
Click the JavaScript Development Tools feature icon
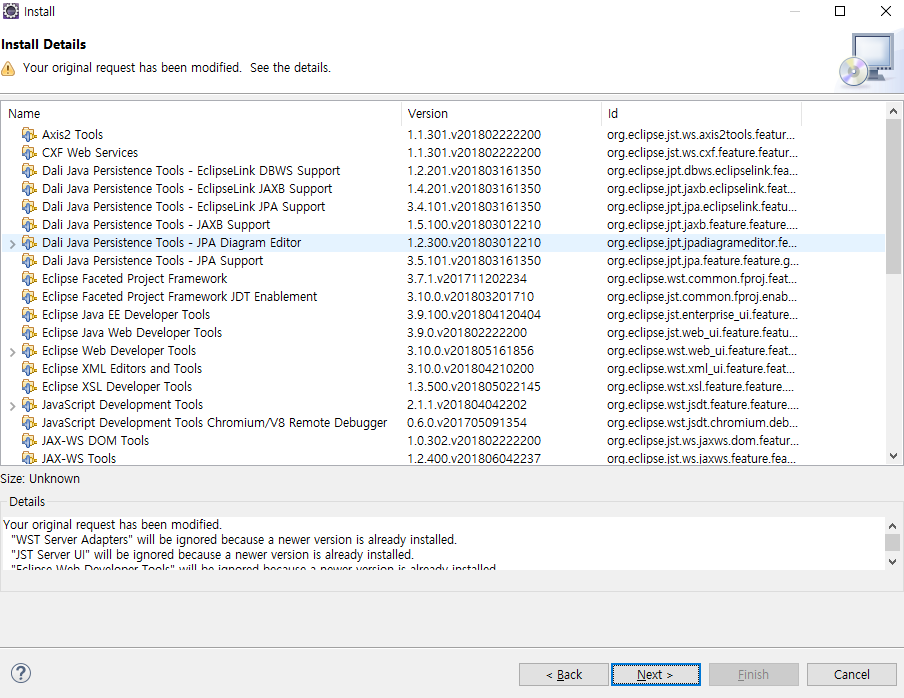(29, 405)
